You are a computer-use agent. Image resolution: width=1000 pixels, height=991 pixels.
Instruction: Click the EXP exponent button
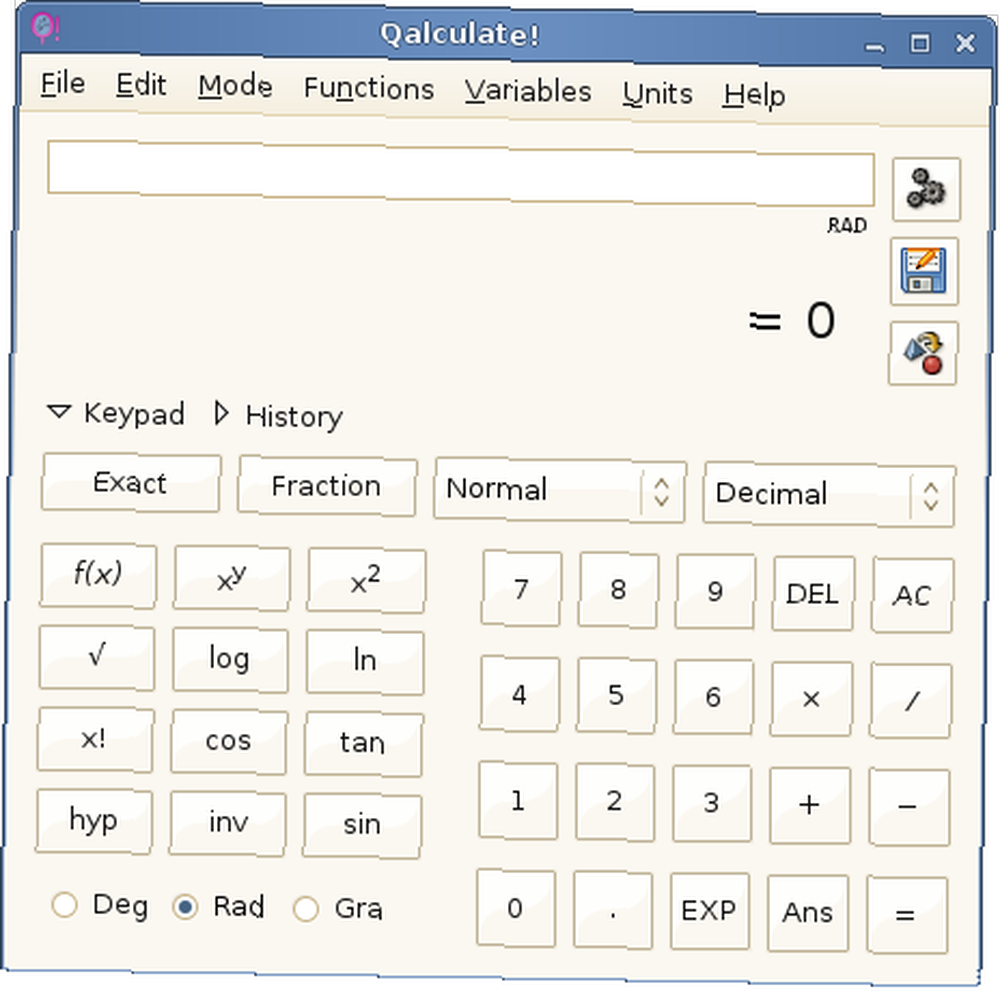point(709,911)
